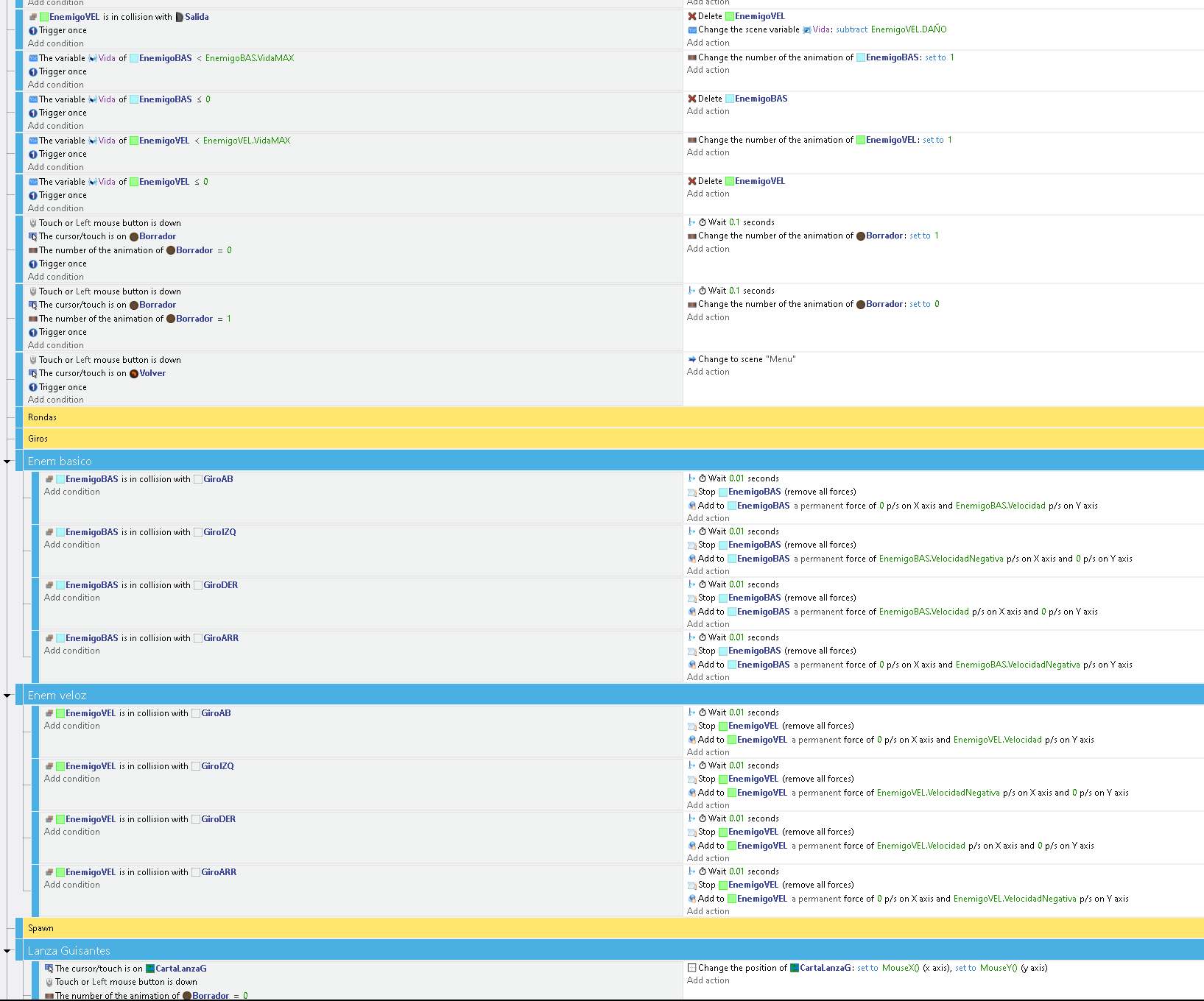Select the CartaLanzaG object link
This screenshot has height=1001, width=1204.
click(181, 968)
